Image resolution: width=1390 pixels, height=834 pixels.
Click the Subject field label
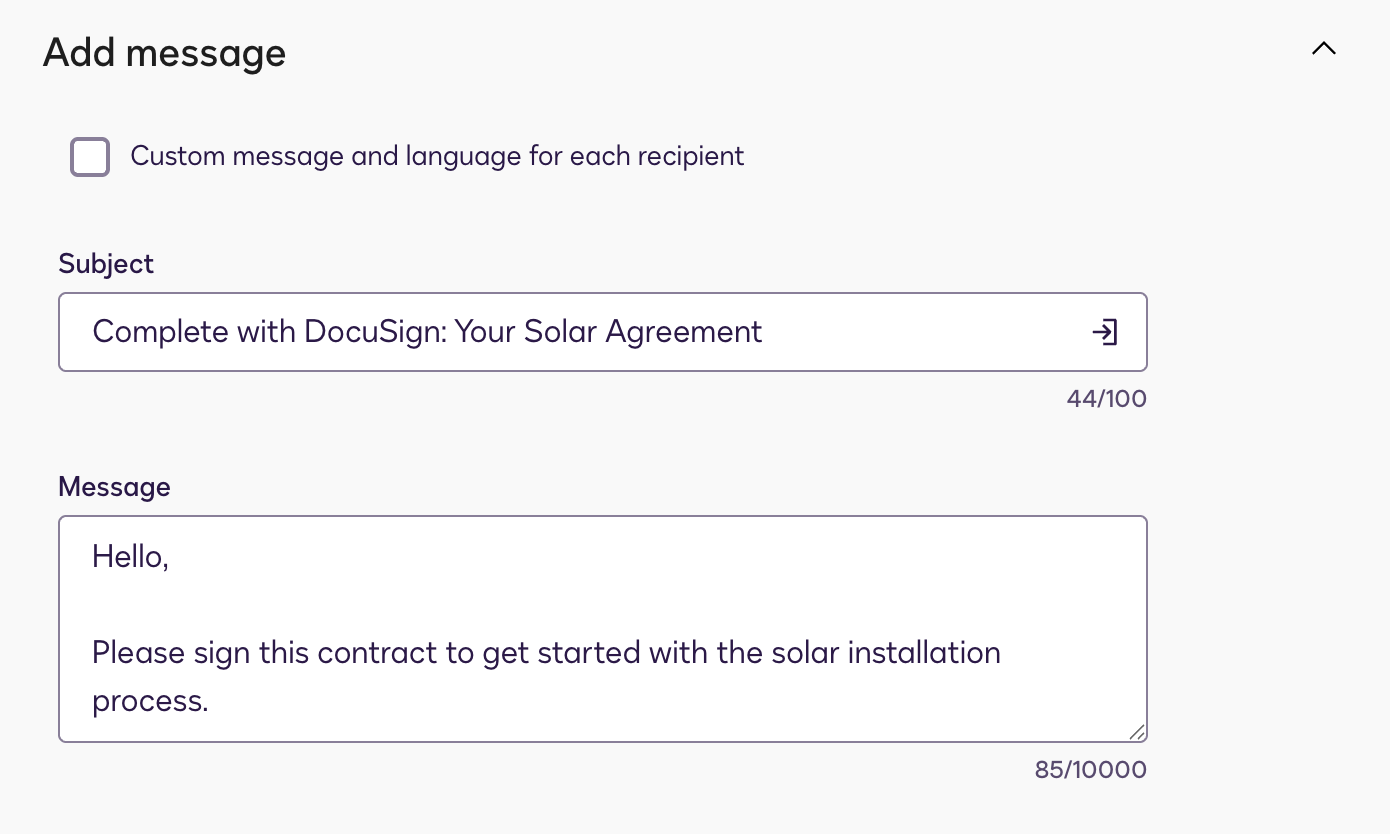(x=106, y=264)
